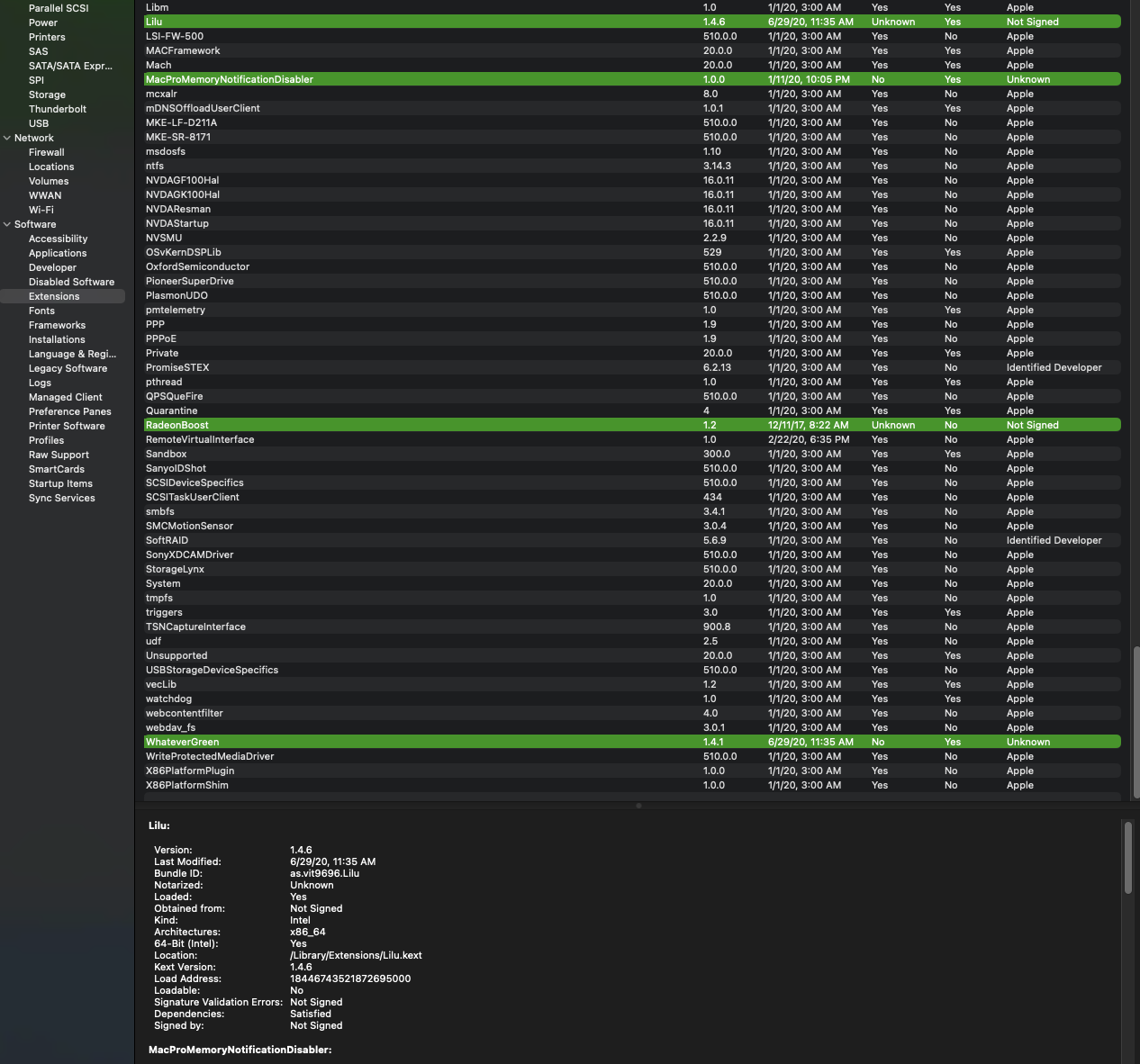
Task: Open Locations under Network
Action: [51, 167]
